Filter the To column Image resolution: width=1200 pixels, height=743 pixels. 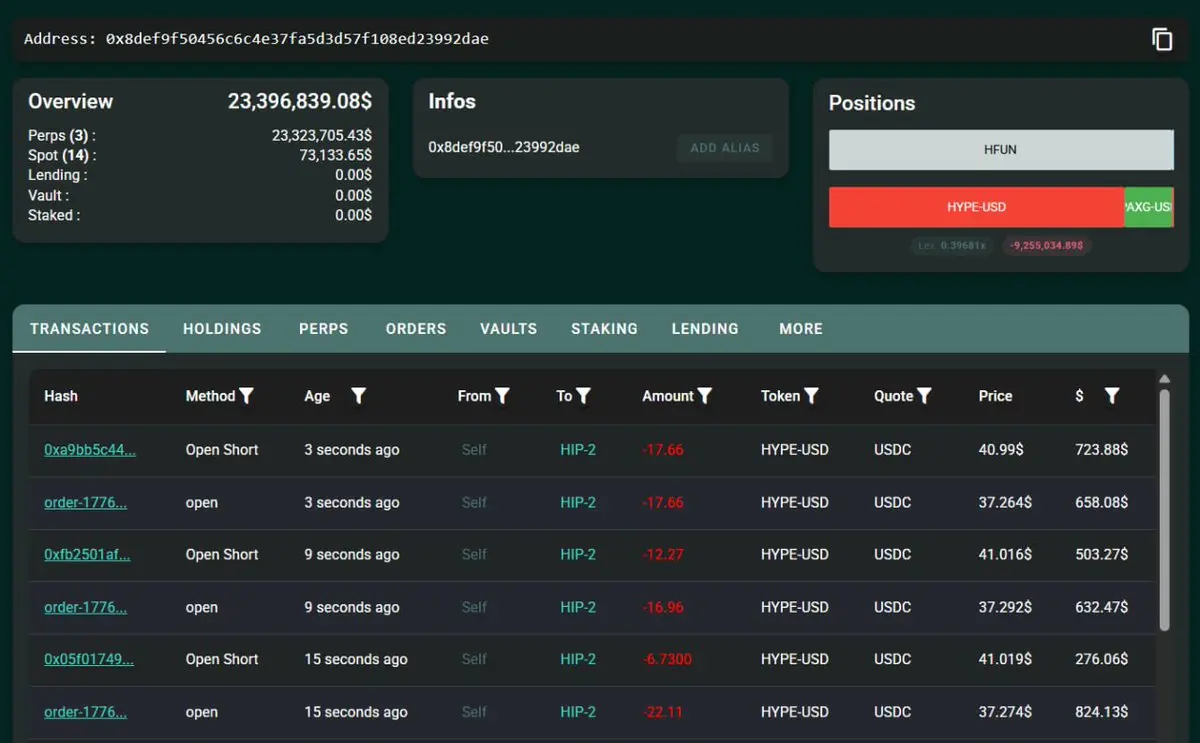583,396
